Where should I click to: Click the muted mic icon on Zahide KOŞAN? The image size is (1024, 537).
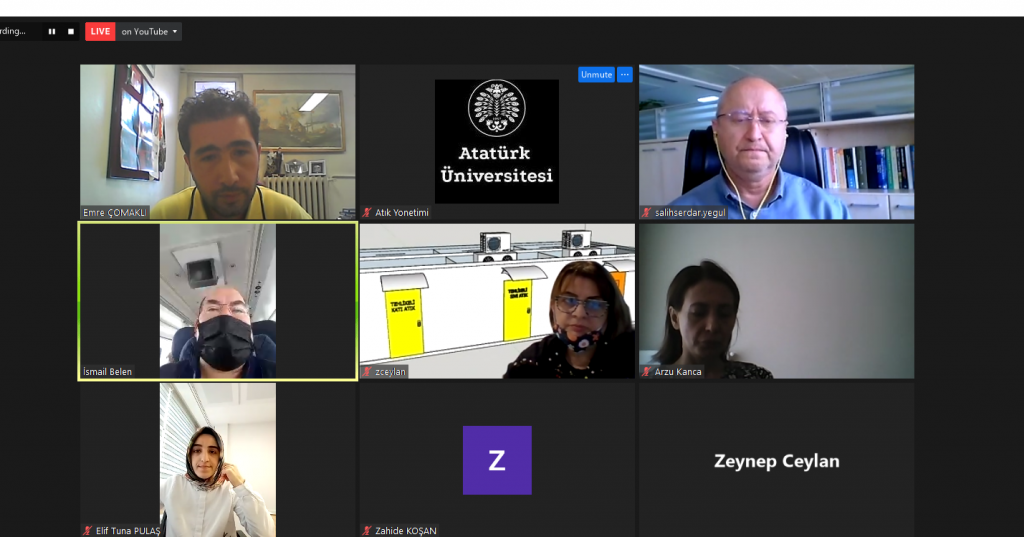coord(367,530)
